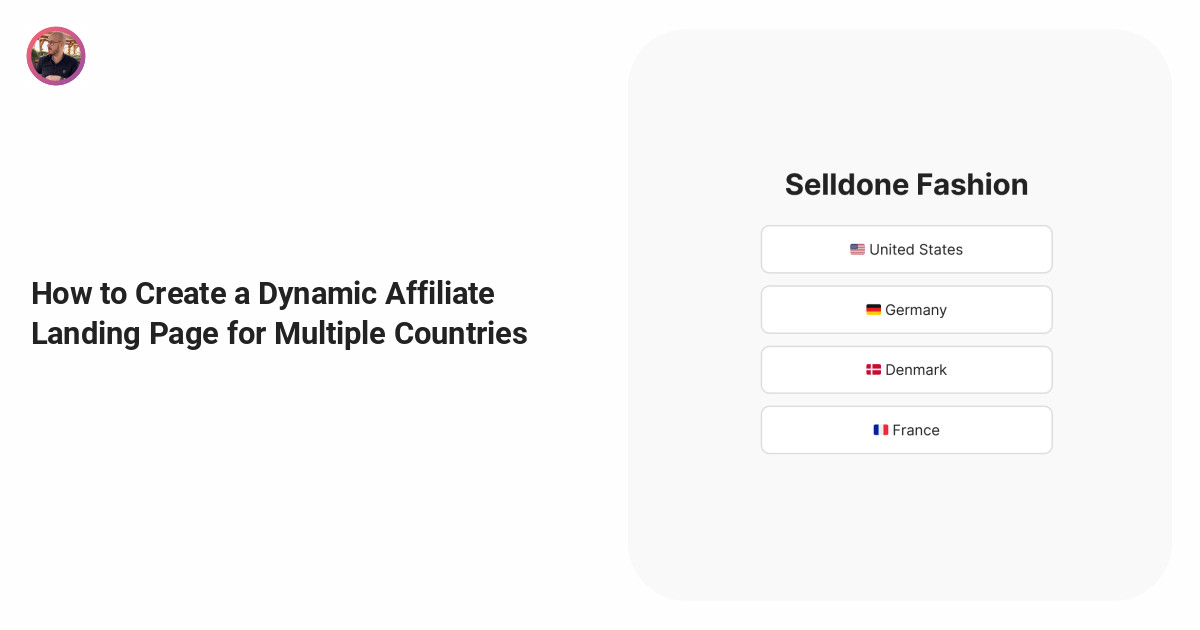Screen dimensions: 1200x630
Task: Open the Selldone Fashion storefront heading
Action: point(906,184)
